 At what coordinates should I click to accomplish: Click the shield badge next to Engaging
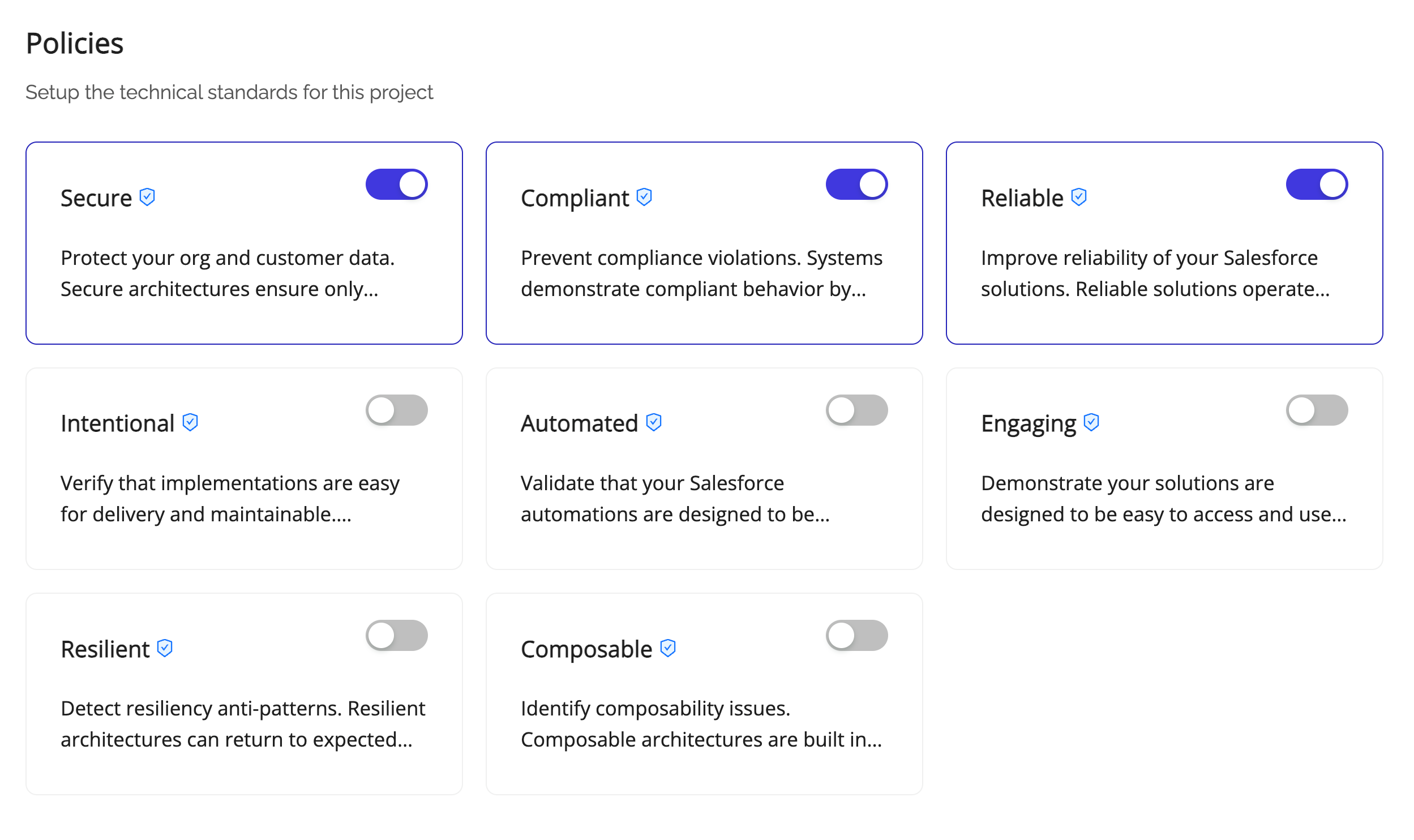pos(1091,422)
